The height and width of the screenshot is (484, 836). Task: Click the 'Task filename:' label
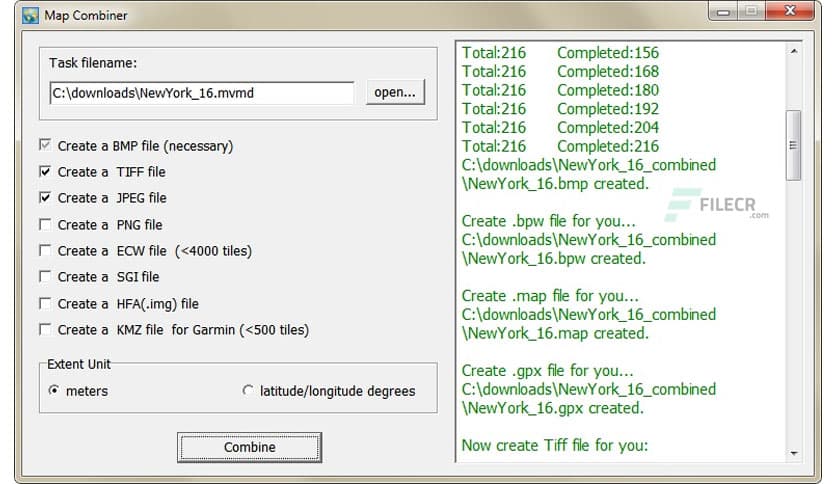click(x=93, y=63)
